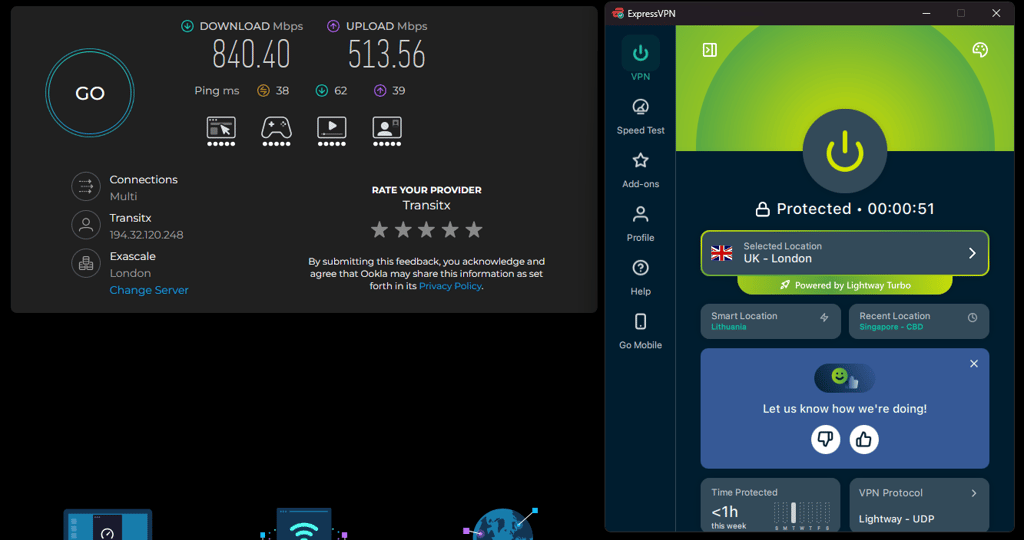
Task: Open Add-ons in ExpressVPN sidebar
Action: click(x=640, y=170)
